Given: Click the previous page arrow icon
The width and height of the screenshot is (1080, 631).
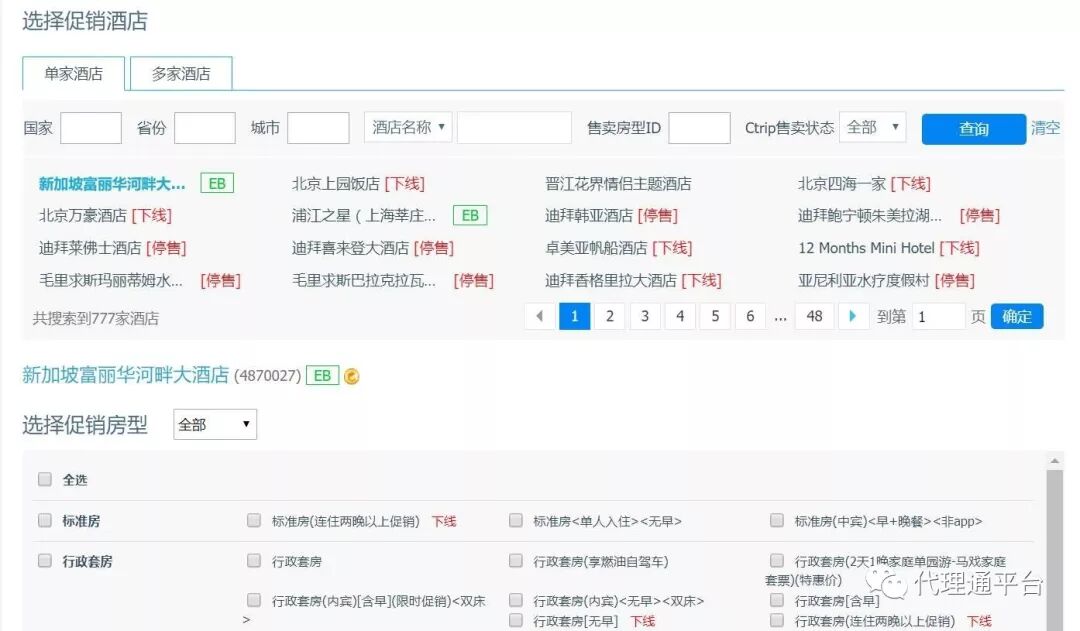Looking at the screenshot, I should tap(539, 316).
